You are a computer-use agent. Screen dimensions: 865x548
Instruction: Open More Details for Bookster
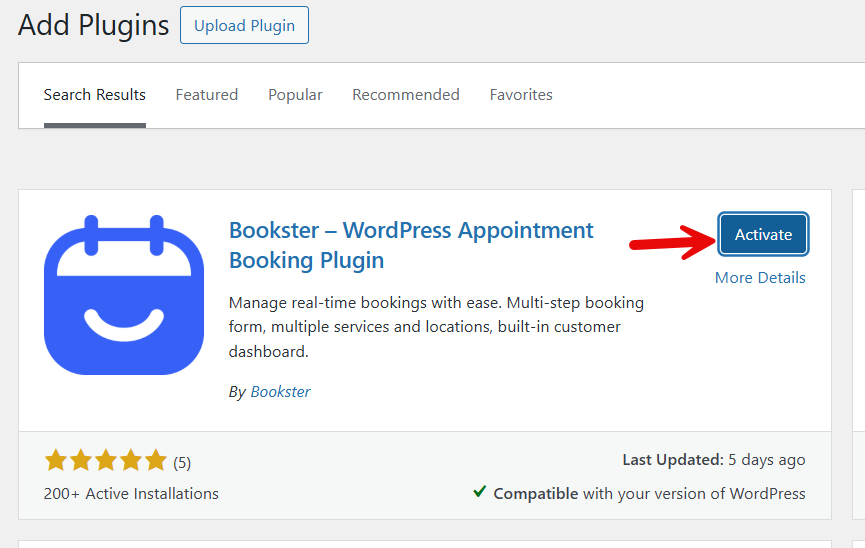point(760,278)
